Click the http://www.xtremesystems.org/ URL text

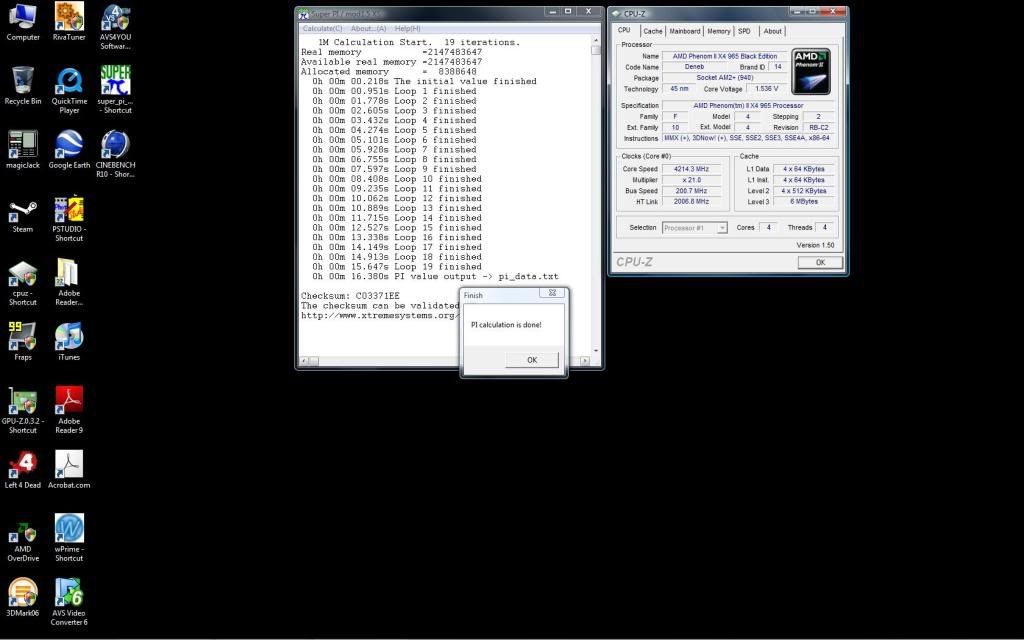coord(379,316)
